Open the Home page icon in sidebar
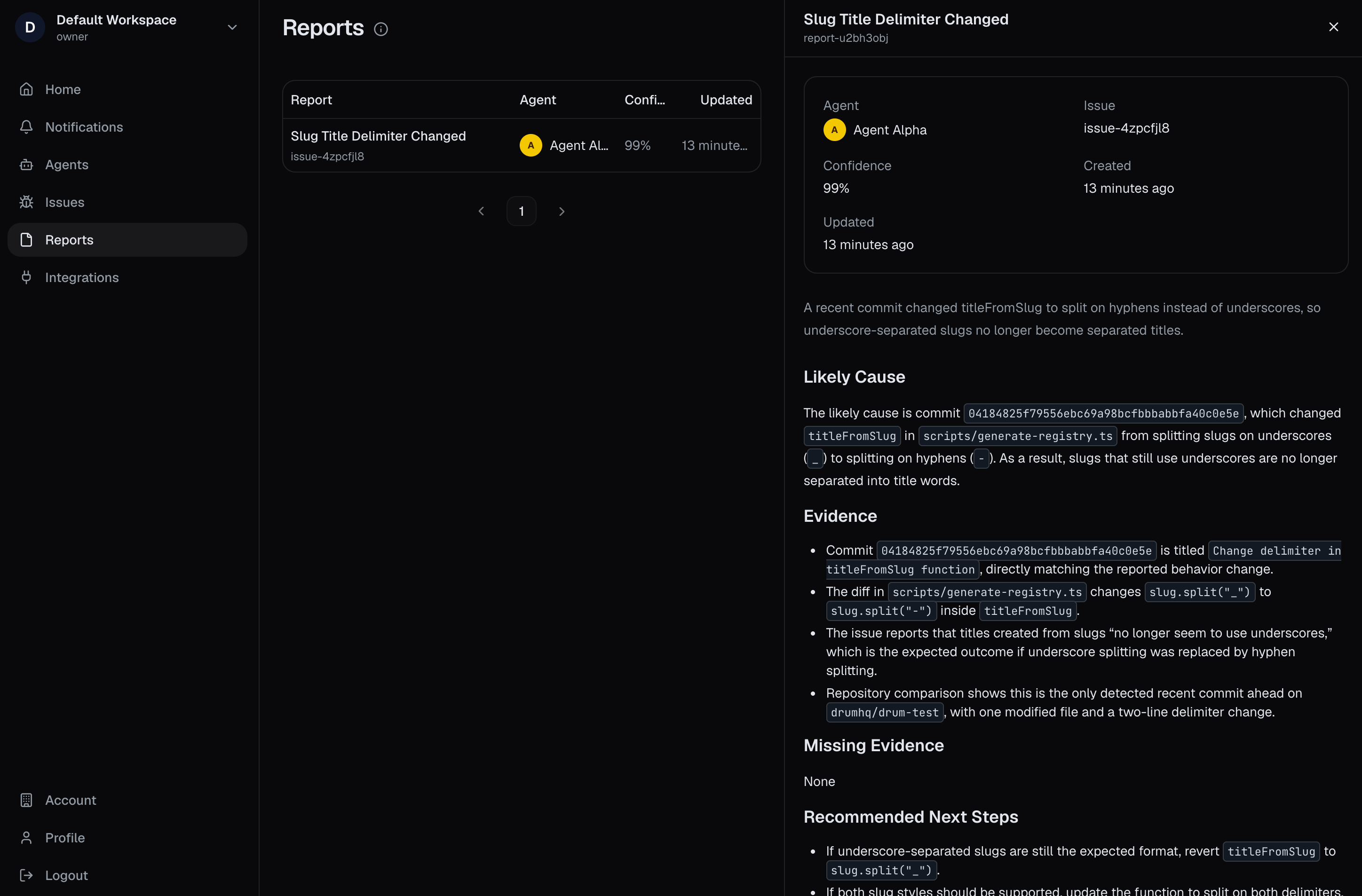Viewport: 1362px width, 896px height. tap(26, 89)
